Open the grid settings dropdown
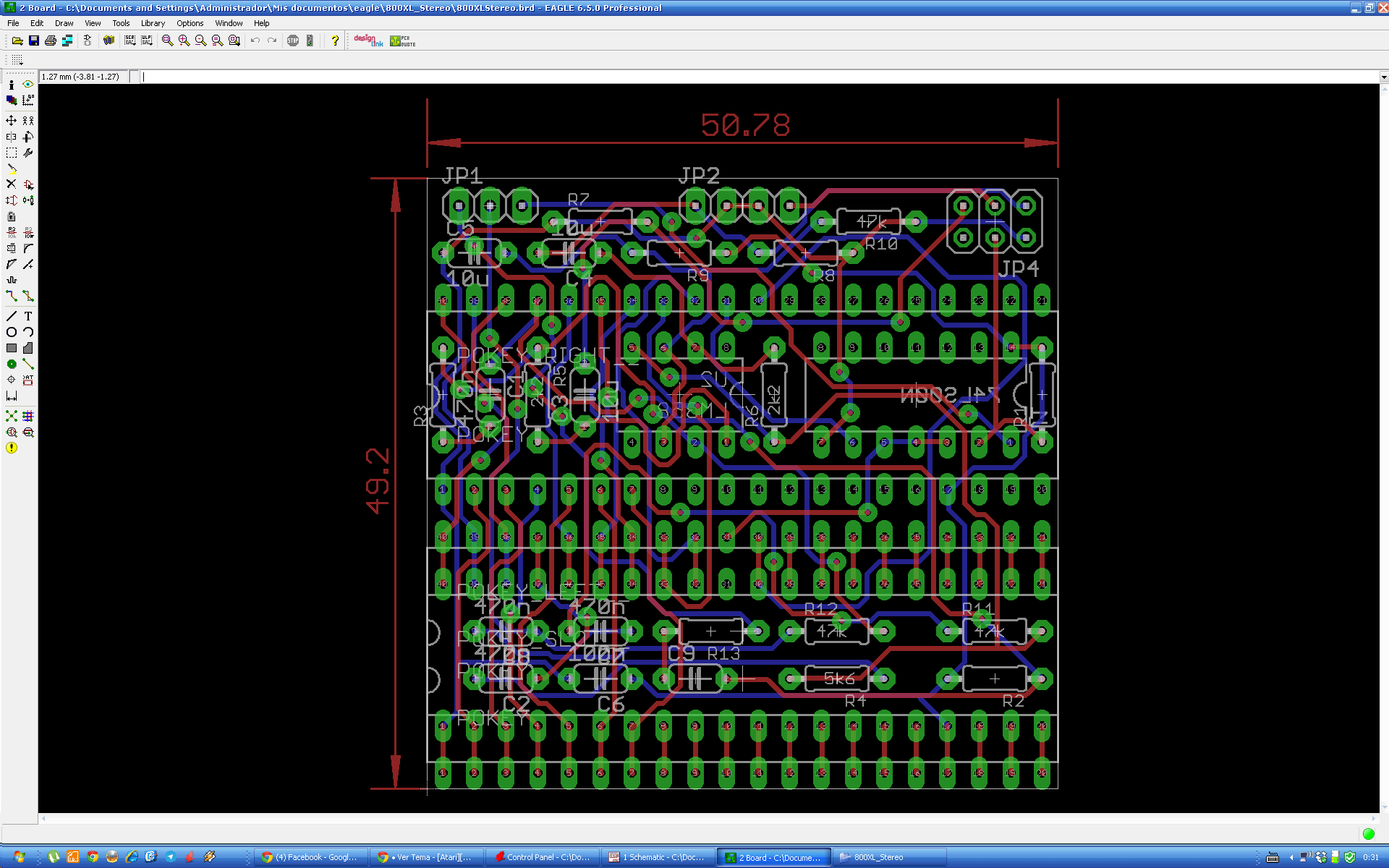 (x=17, y=60)
